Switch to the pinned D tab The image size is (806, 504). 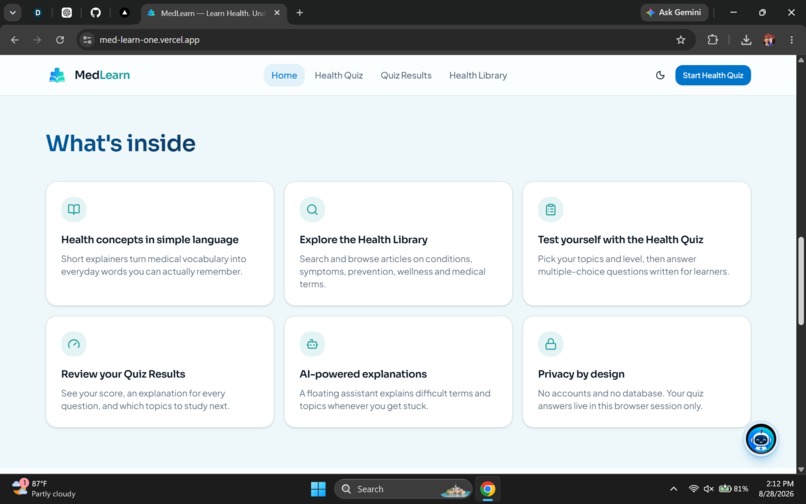click(38, 13)
